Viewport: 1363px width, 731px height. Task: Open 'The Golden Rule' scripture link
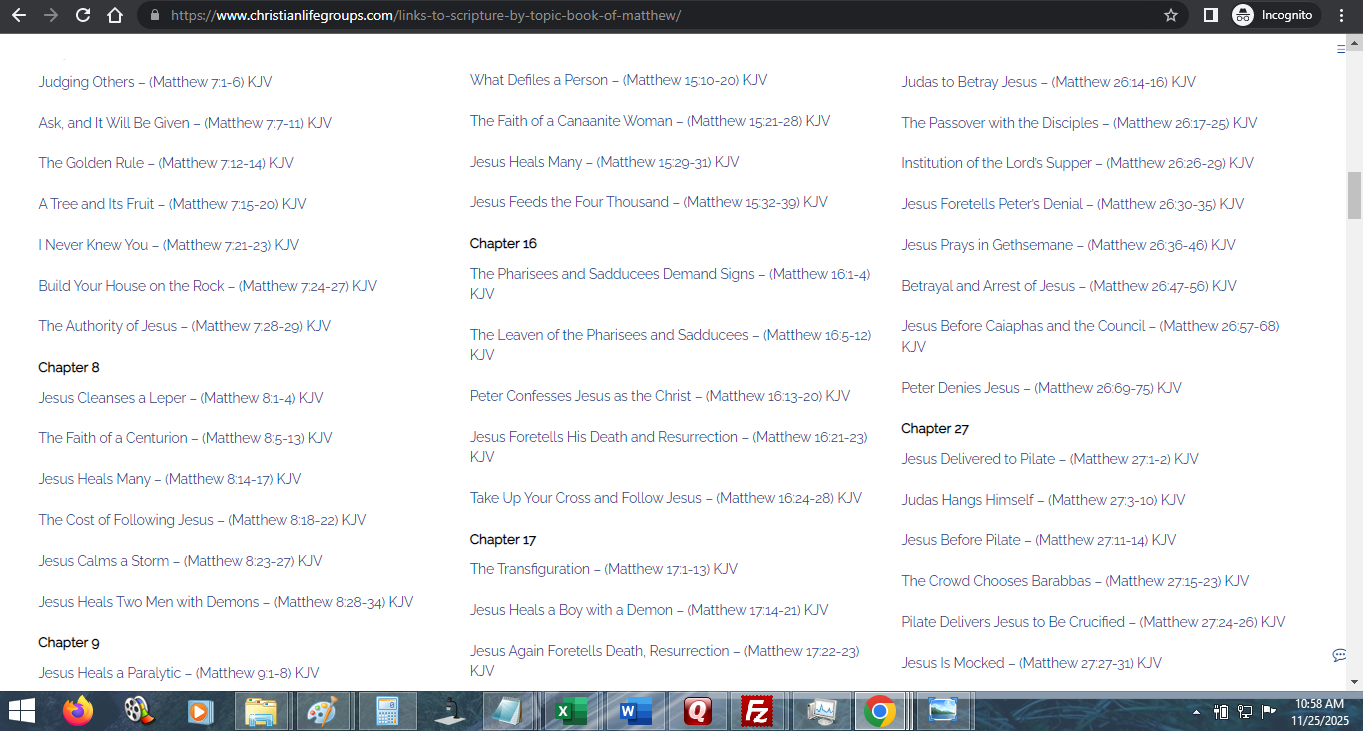pos(166,163)
